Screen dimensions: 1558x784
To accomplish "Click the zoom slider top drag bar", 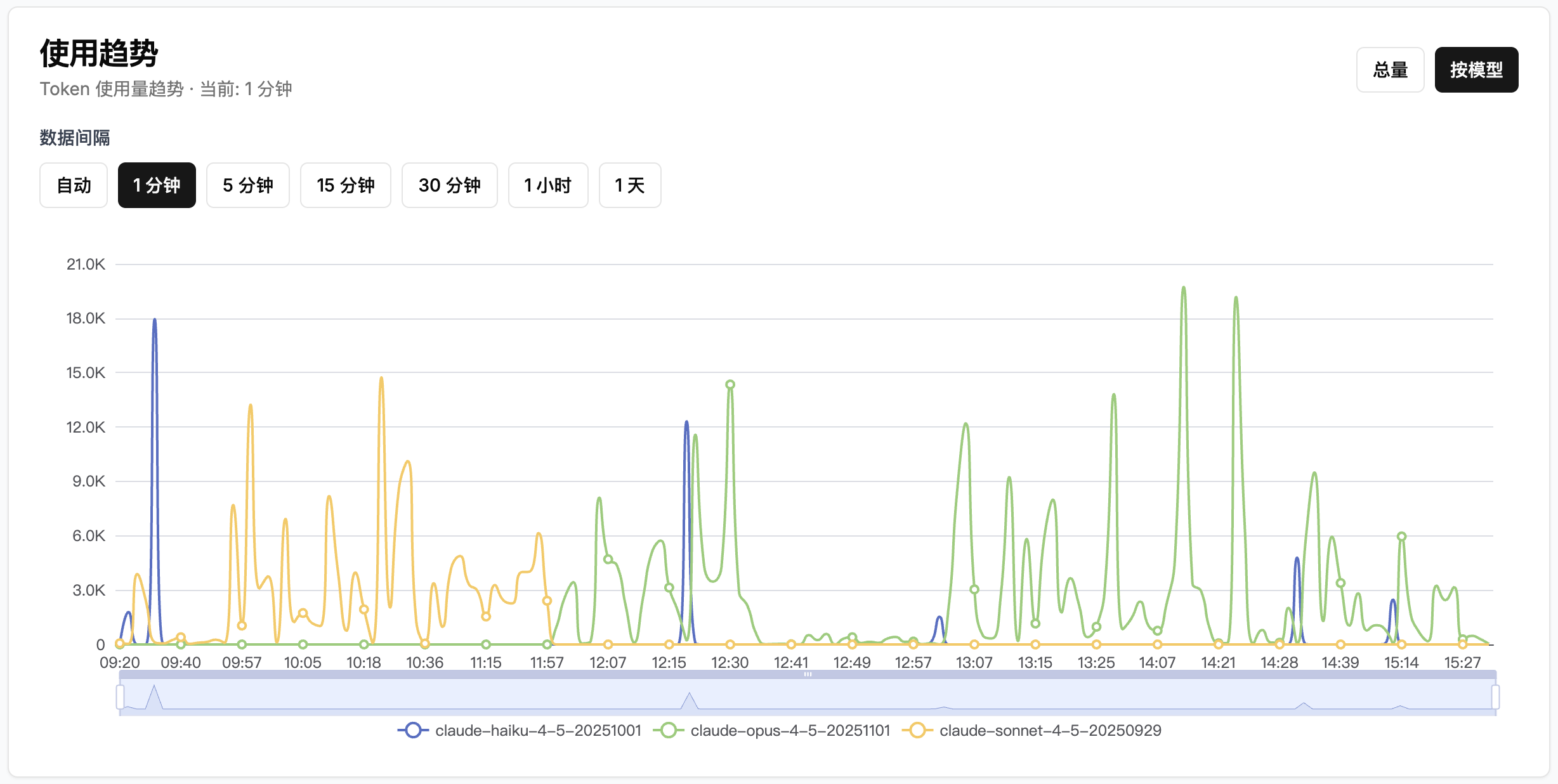I will (x=807, y=674).
